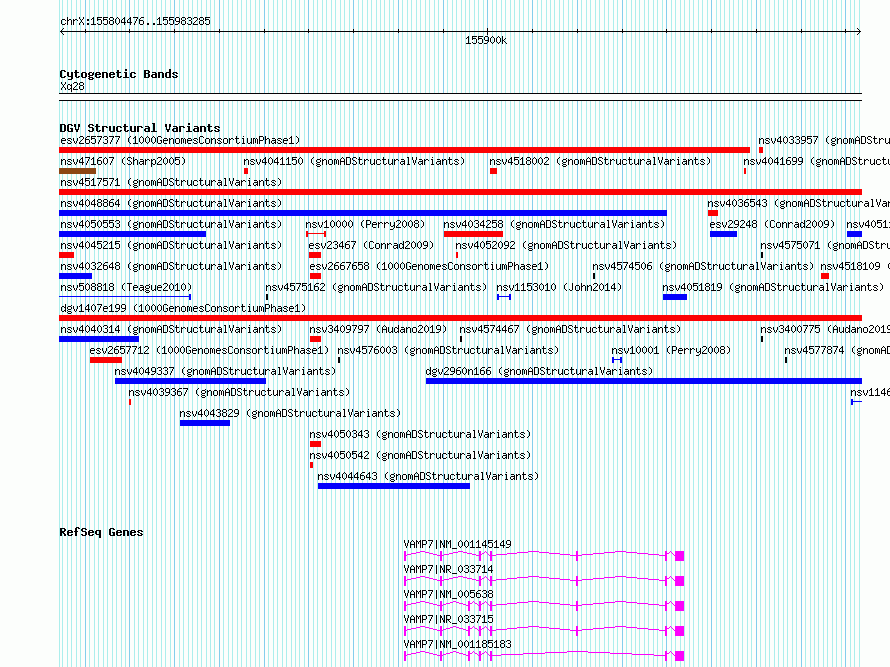Select the nsv4048864 variant label

tap(171, 203)
